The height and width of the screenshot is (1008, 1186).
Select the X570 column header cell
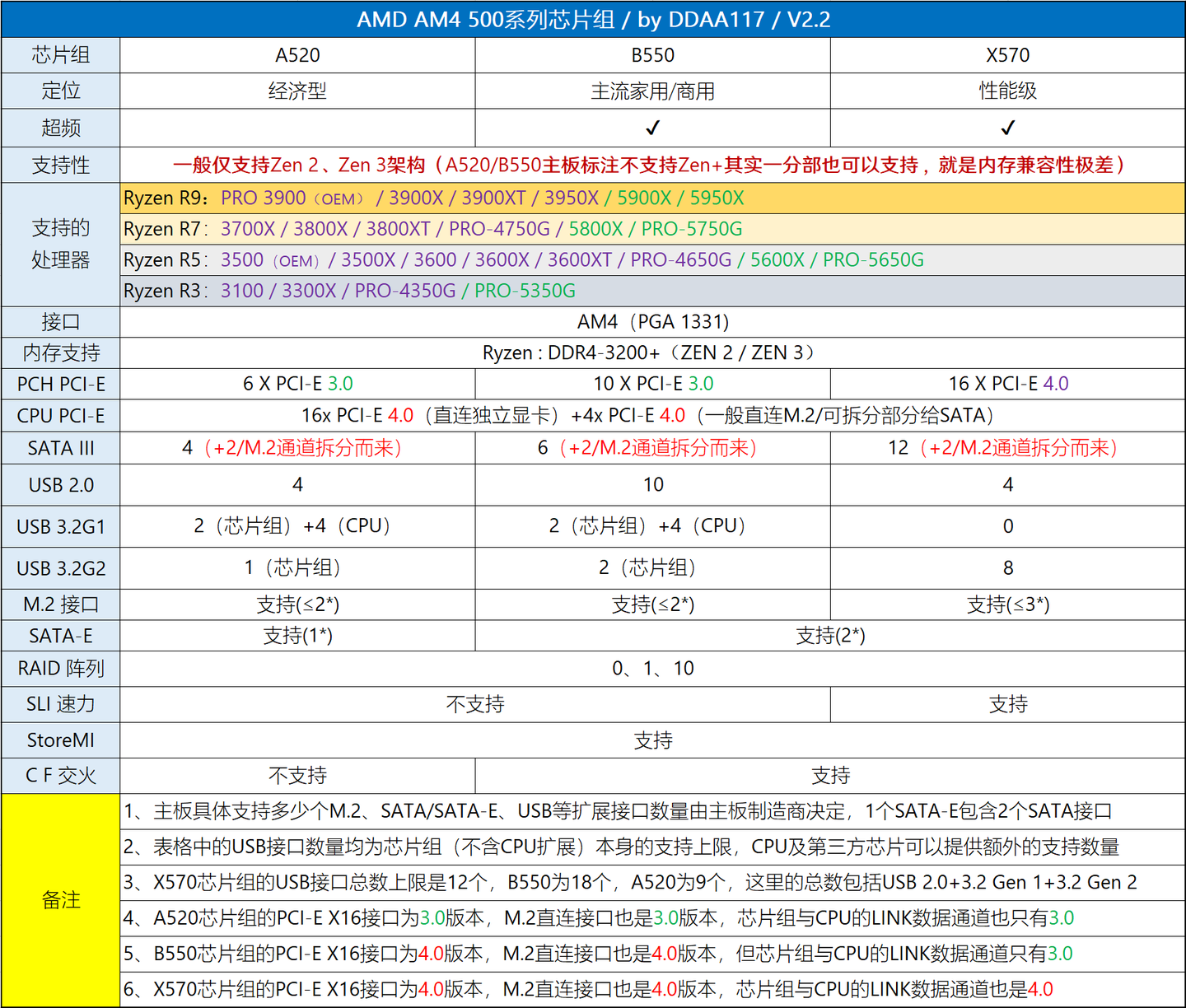(x=1007, y=55)
